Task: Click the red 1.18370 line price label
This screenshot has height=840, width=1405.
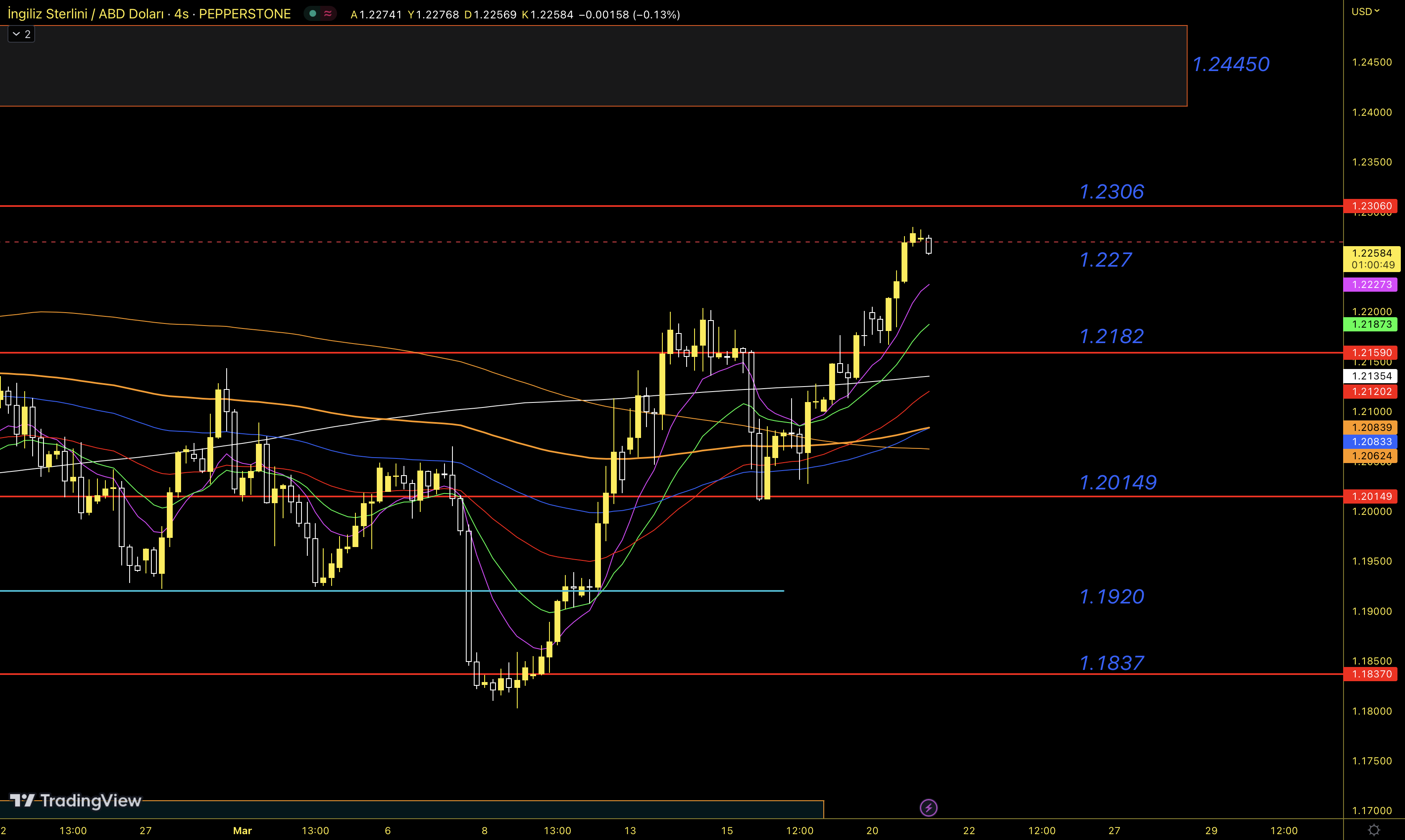Action: coord(1371,674)
